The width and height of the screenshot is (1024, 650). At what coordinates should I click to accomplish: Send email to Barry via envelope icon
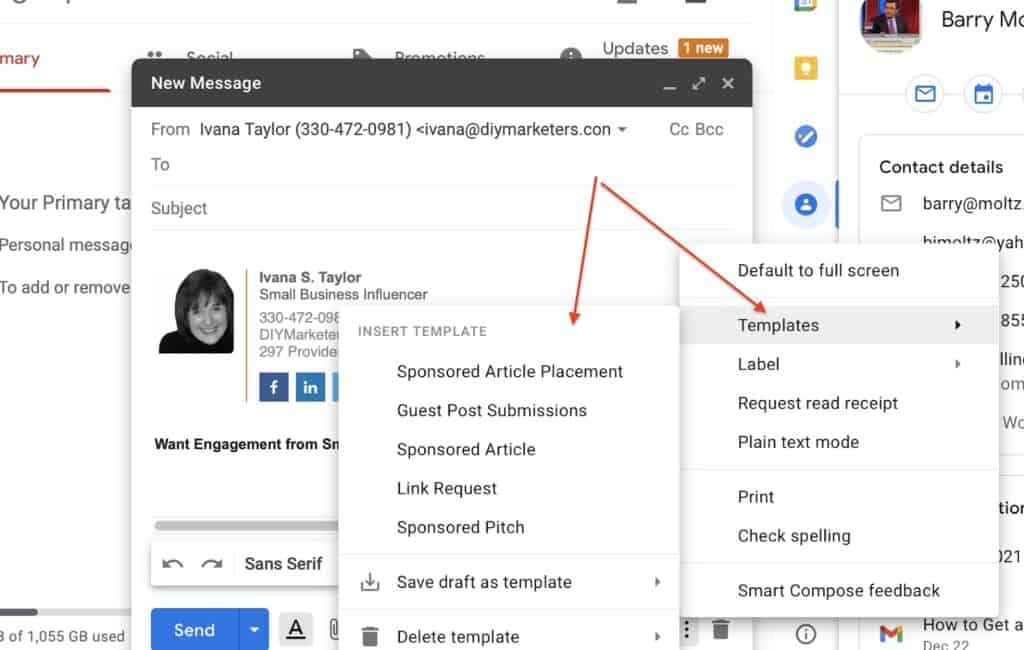coord(925,94)
